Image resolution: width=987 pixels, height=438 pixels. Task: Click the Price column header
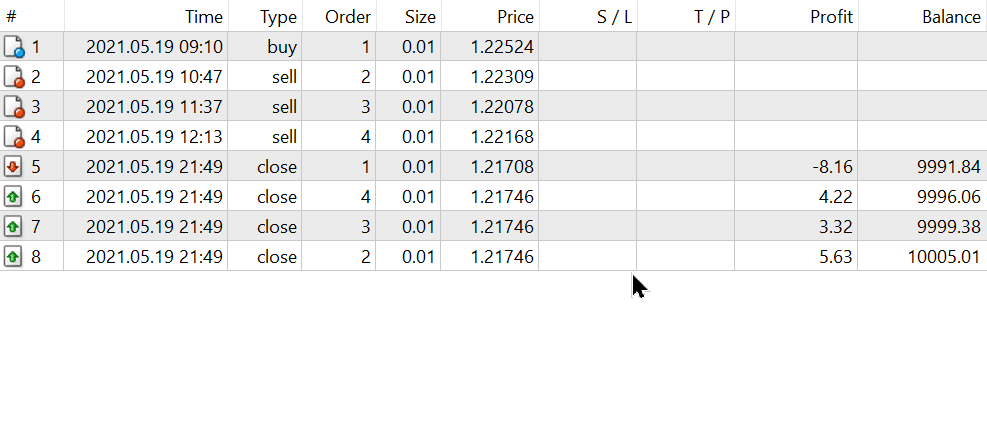tap(515, 17)
